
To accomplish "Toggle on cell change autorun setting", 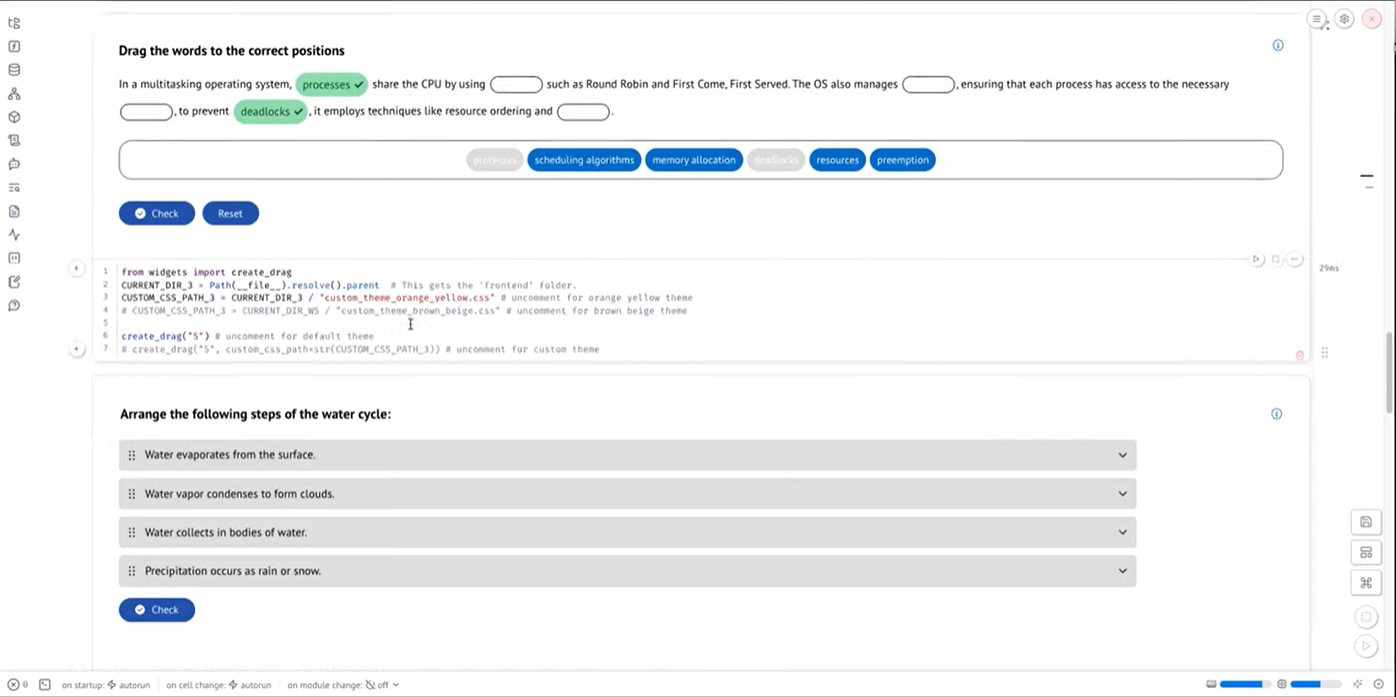I will (x=249, y=685).
